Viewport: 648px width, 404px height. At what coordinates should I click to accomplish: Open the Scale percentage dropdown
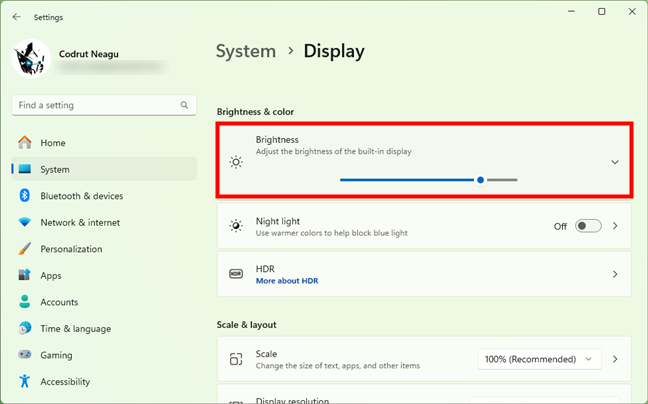click(x=539, y=359)
